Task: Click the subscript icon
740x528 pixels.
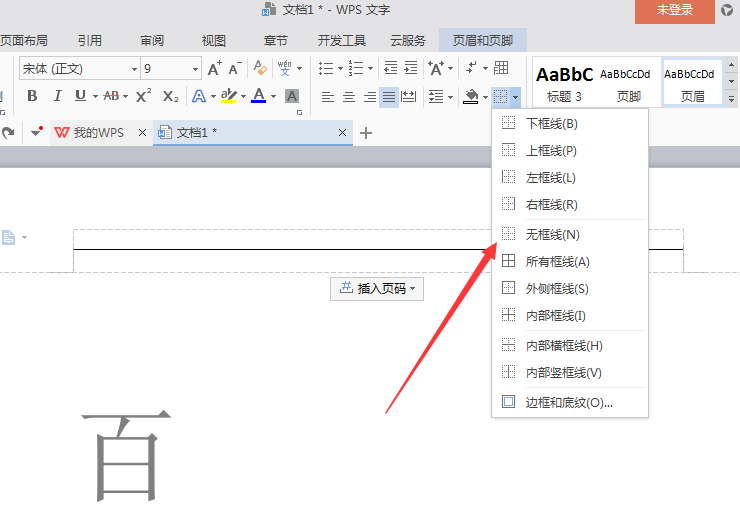Action: 170,96
